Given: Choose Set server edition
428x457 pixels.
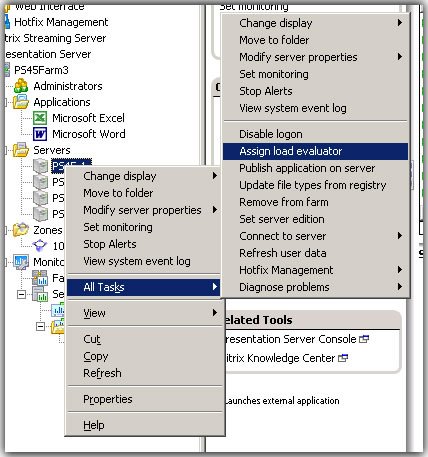Looking at the screenshot, I should pos(315,219).
